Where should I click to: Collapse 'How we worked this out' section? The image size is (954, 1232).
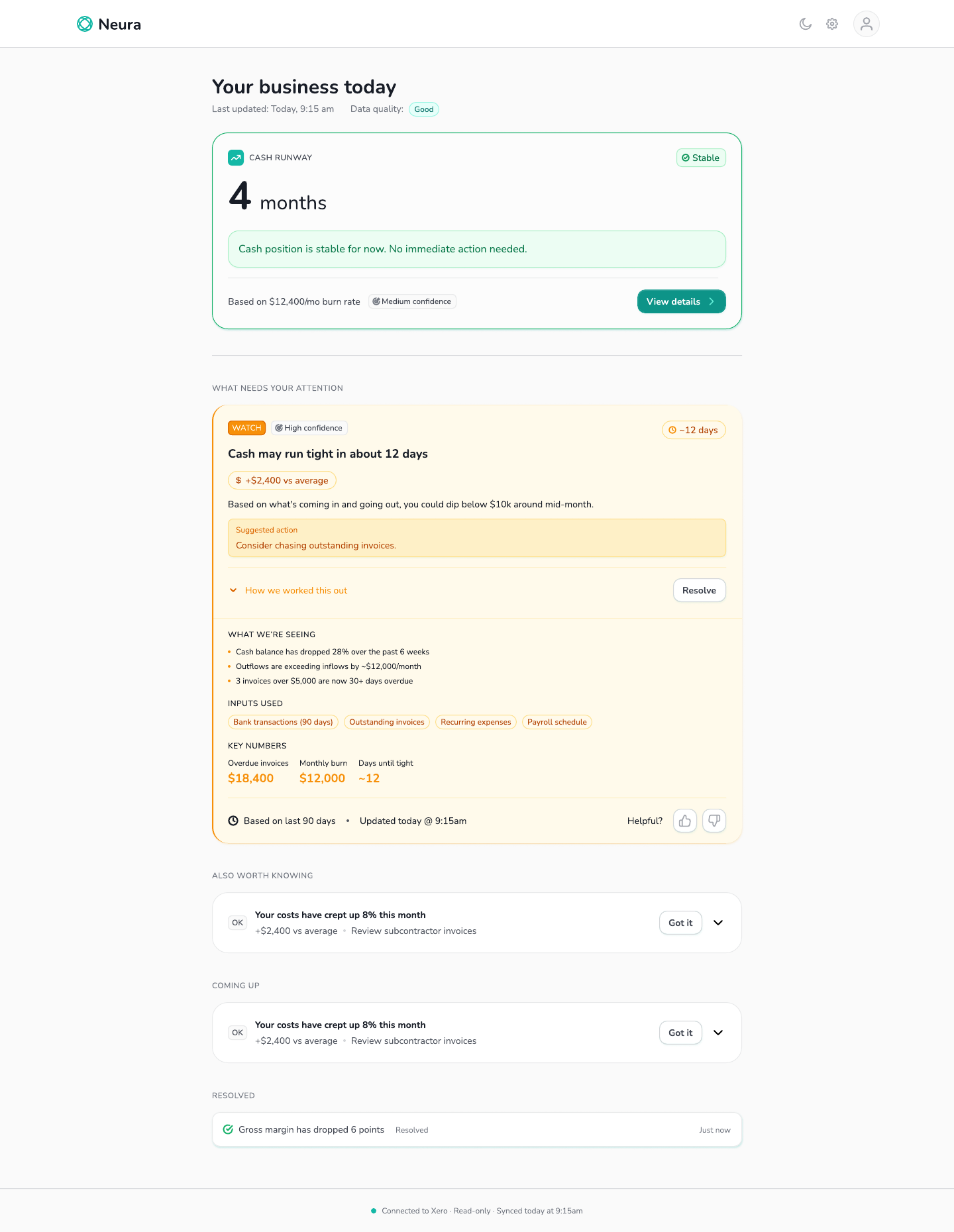pos(288,590)
